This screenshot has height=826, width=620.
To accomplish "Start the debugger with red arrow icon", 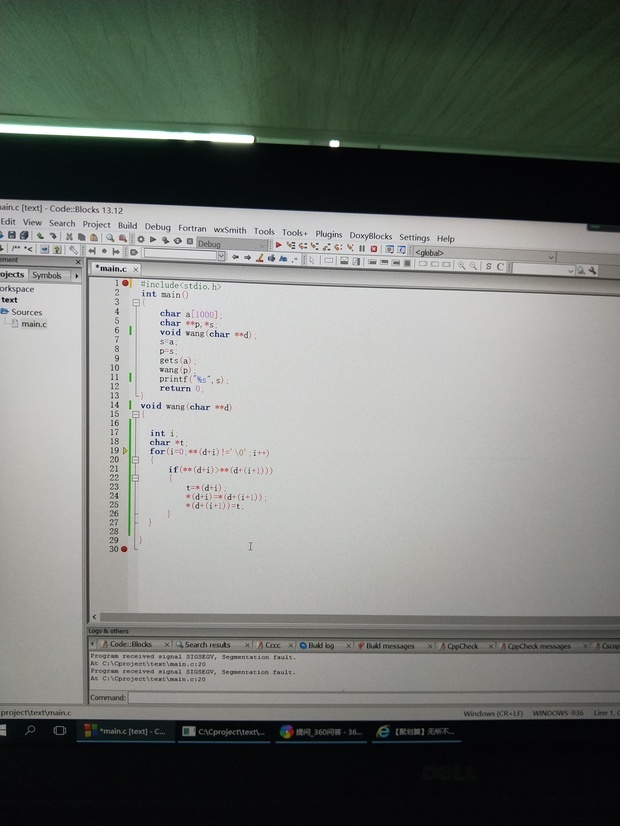I will (x=279, y=245).
